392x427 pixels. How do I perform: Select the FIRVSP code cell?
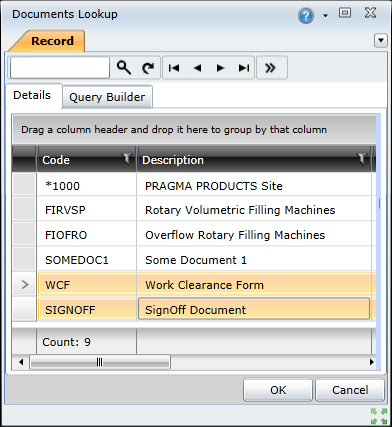86,210
